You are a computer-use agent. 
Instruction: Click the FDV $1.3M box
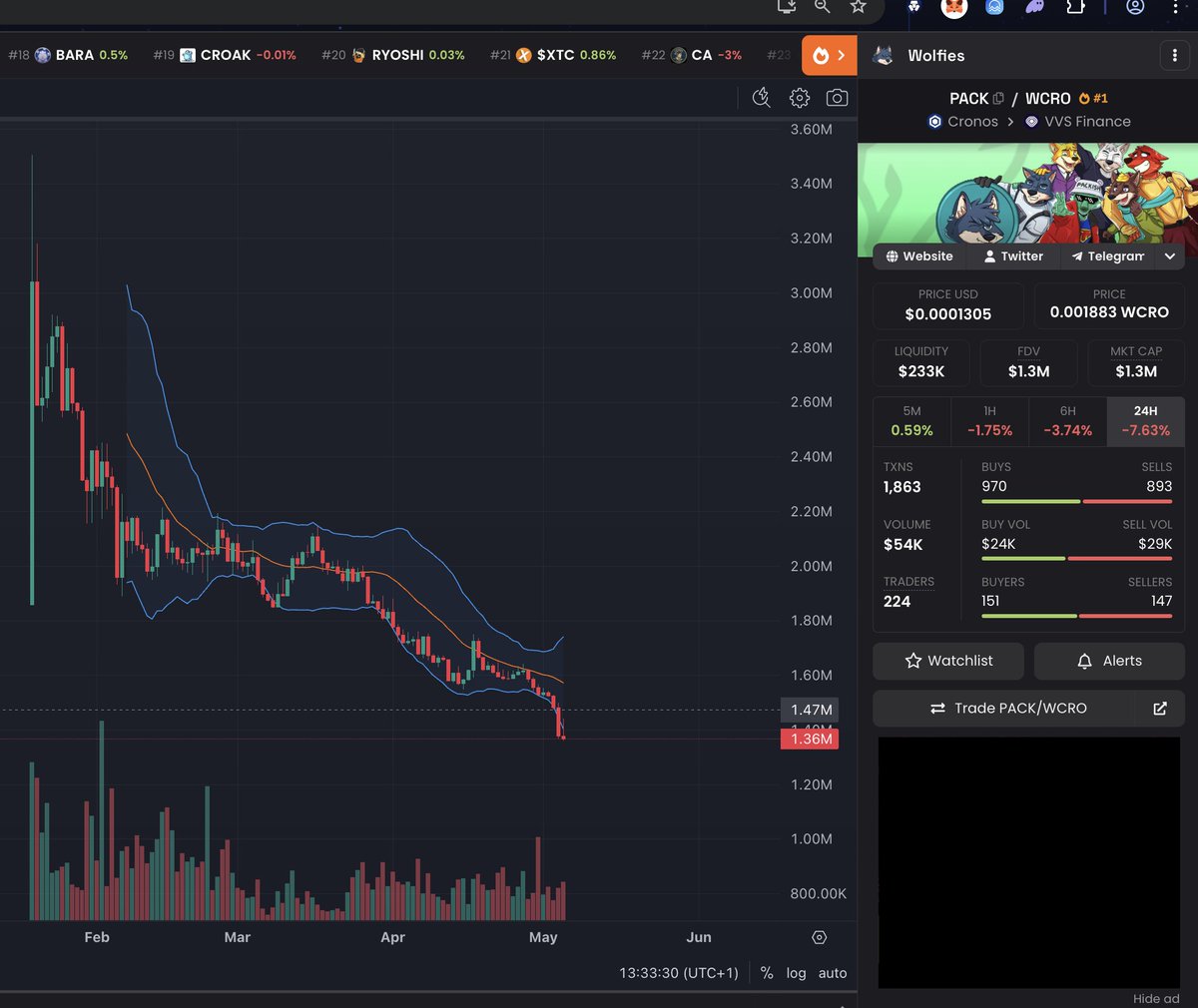[x=1028, y=362]
